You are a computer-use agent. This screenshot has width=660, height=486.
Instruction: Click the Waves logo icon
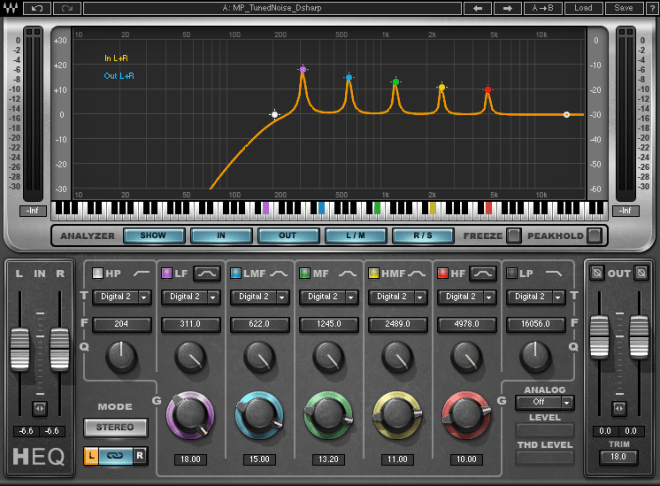[11, 8]
